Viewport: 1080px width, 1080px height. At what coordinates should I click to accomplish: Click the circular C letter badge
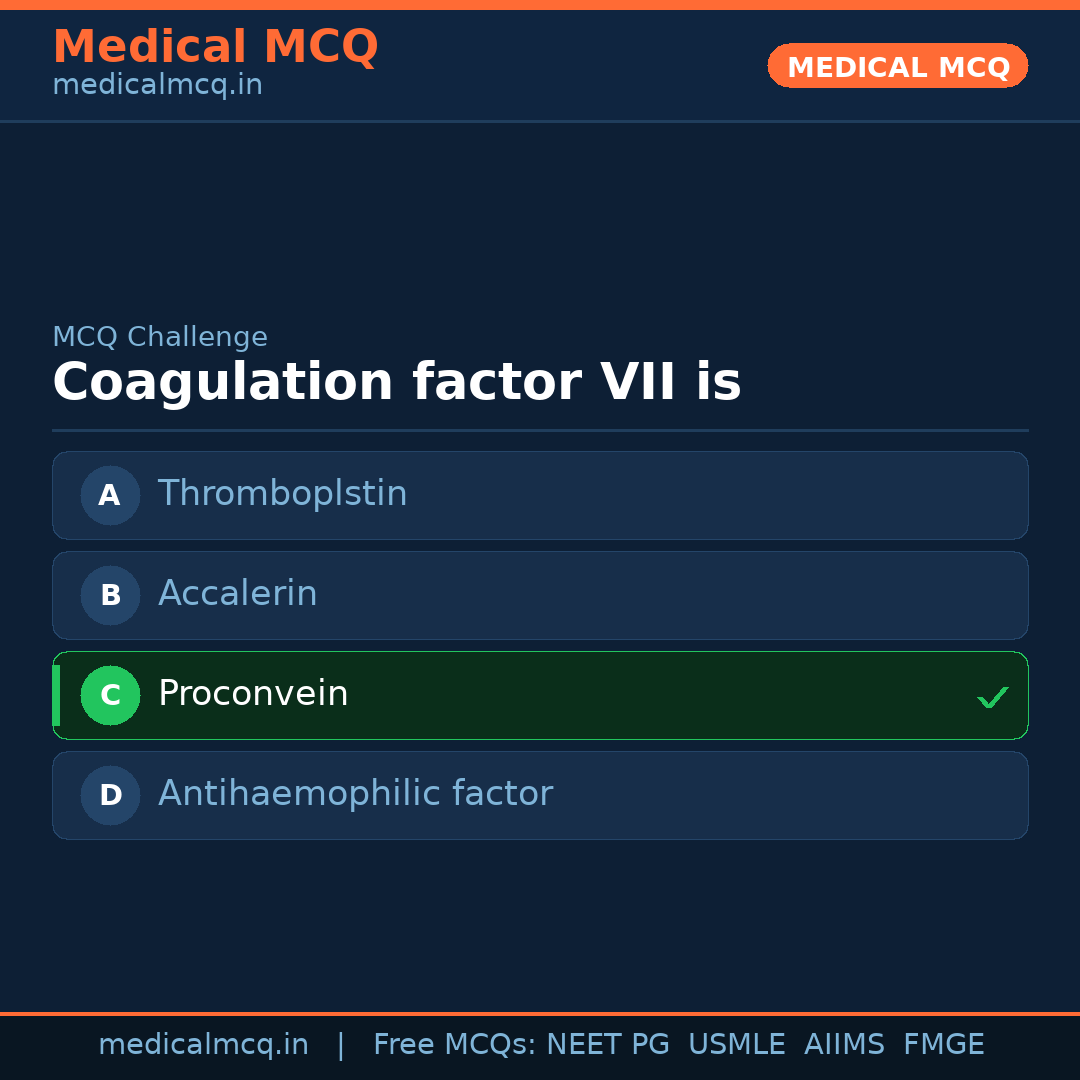coord(110,695)
